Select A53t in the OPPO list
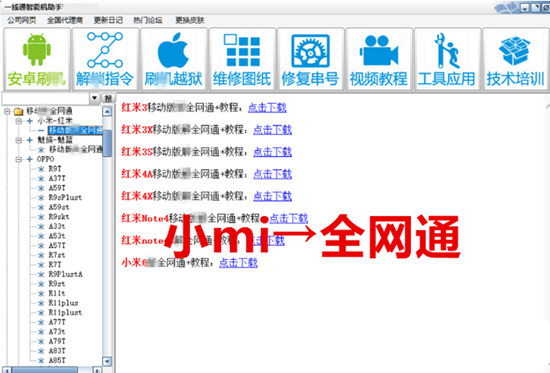Screen dimensions: 550x373 coord(57,236)
